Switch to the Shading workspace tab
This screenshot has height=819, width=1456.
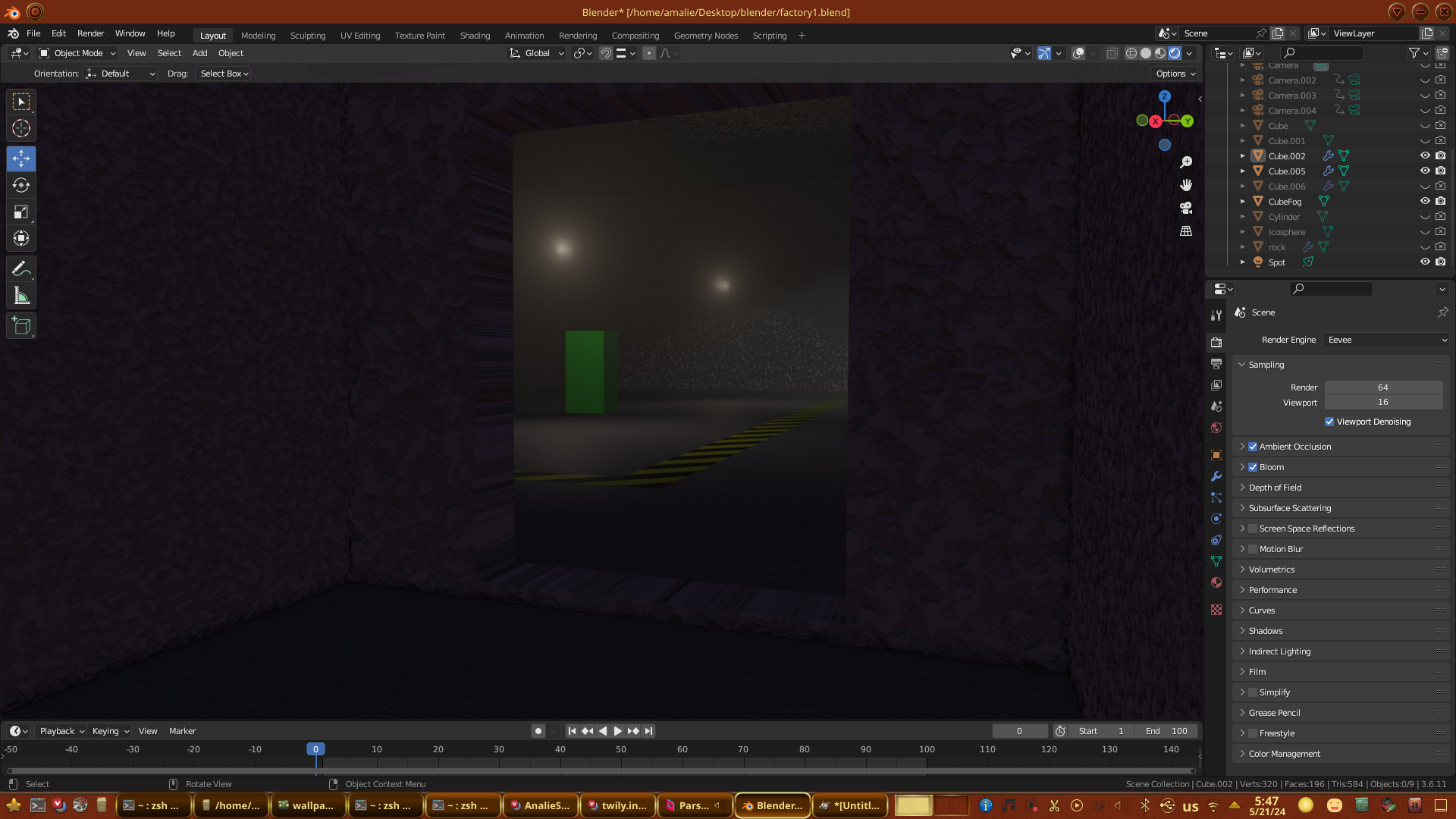[475, 36]
